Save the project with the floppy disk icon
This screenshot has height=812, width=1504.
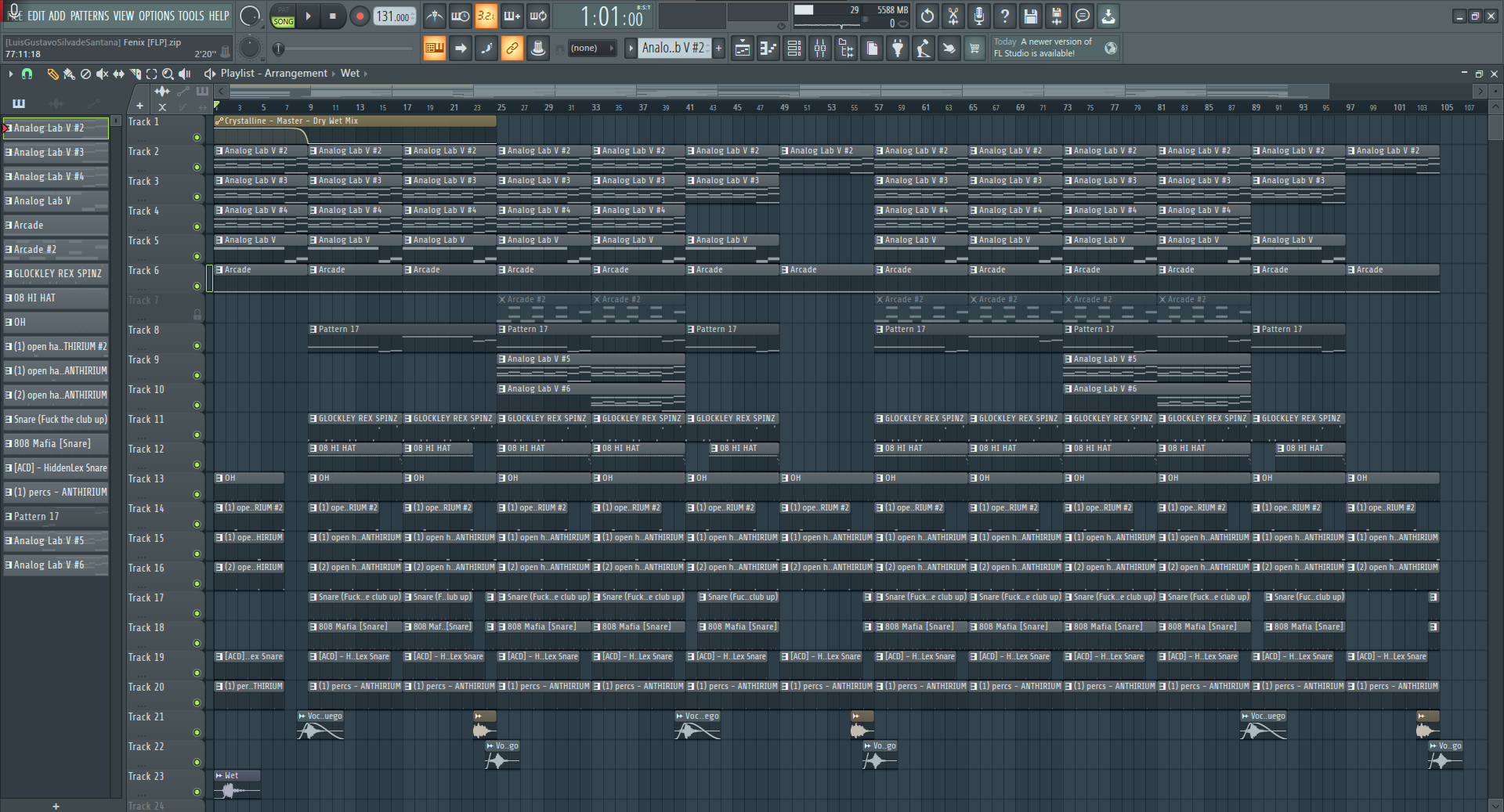click(1031, 16)
